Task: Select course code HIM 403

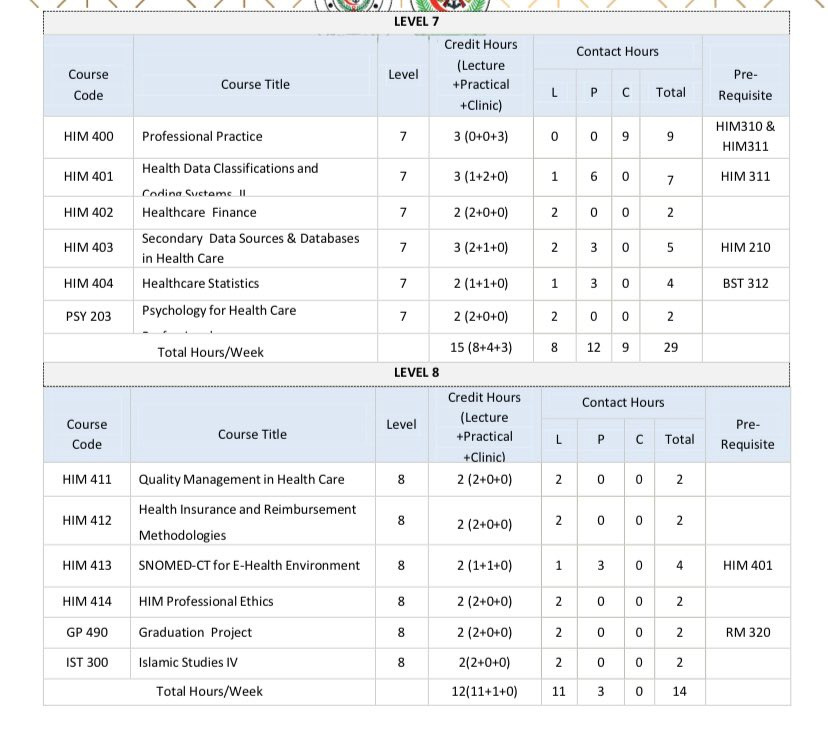Action: [x=88, y=248]
